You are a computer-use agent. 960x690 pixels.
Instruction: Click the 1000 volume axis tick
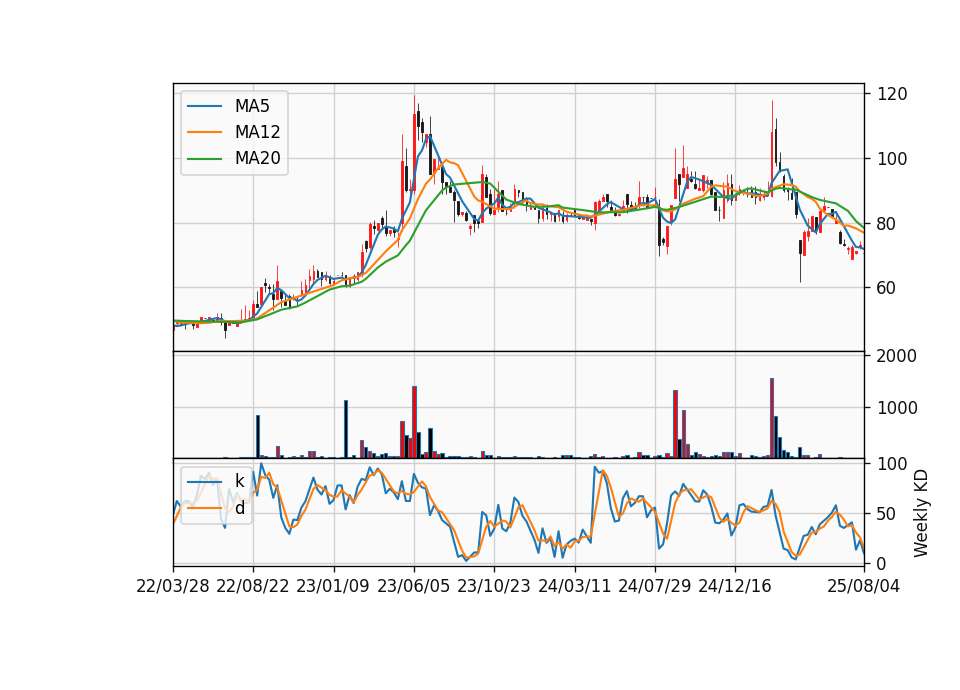point(897,408)
